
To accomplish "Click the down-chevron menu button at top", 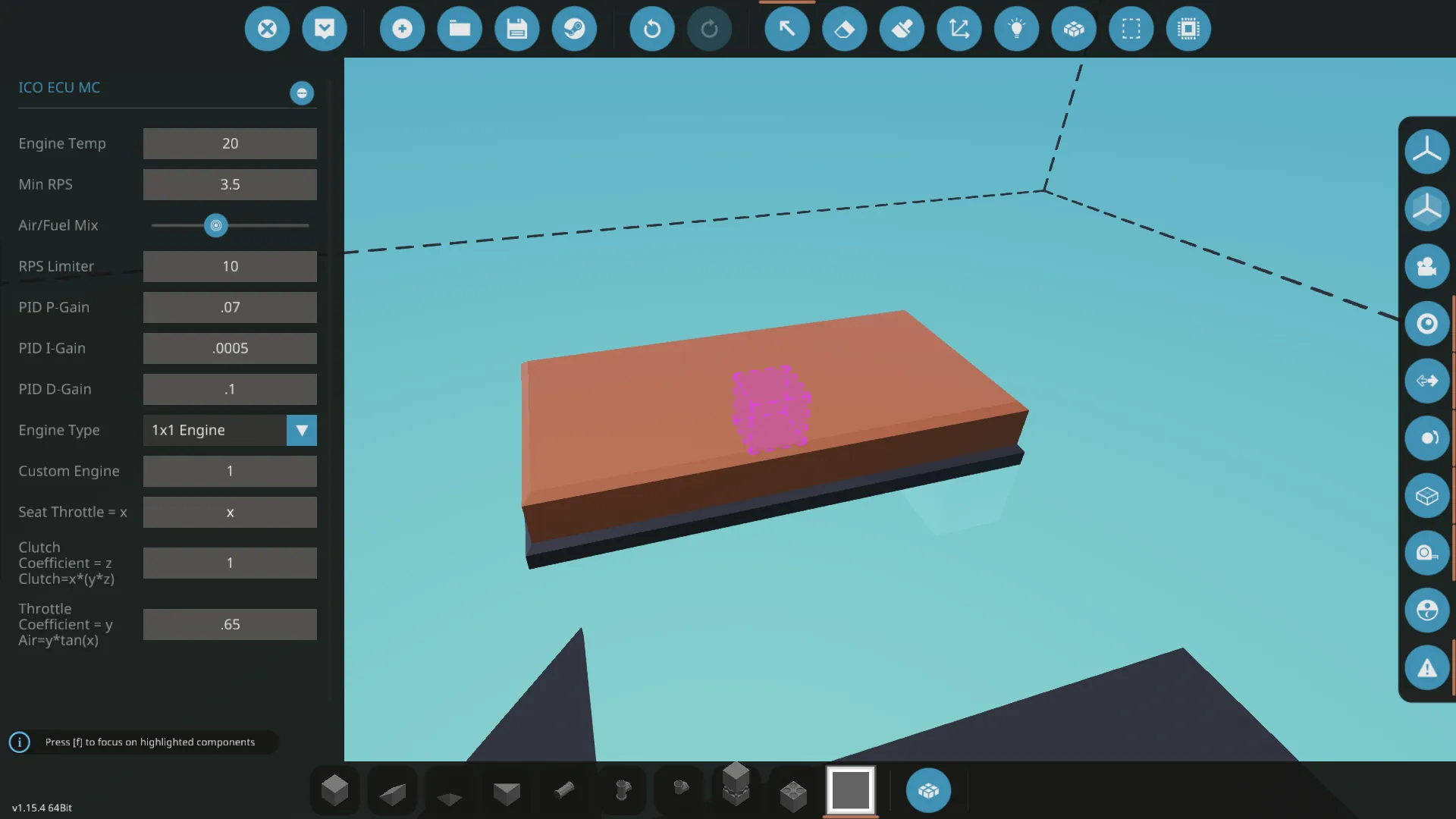I will click(x=325, y=29).
